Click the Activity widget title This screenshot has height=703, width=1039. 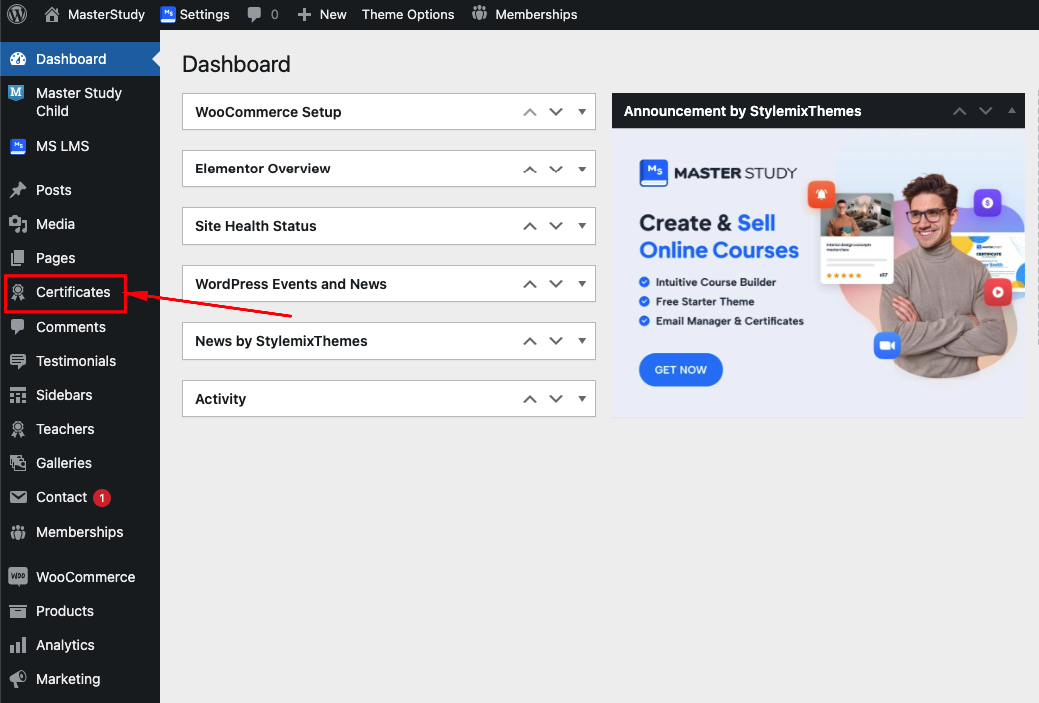[x=220, y=399]
